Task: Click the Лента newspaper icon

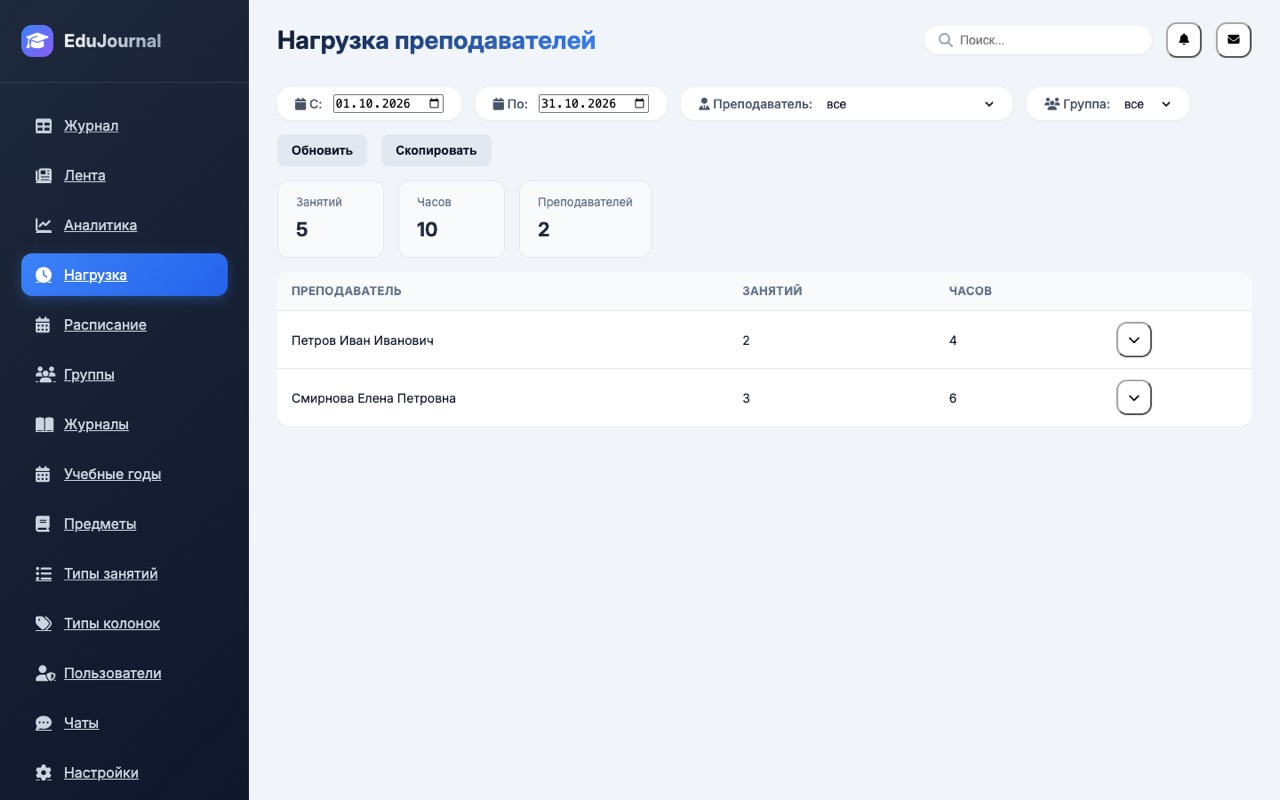Action: 43,176
